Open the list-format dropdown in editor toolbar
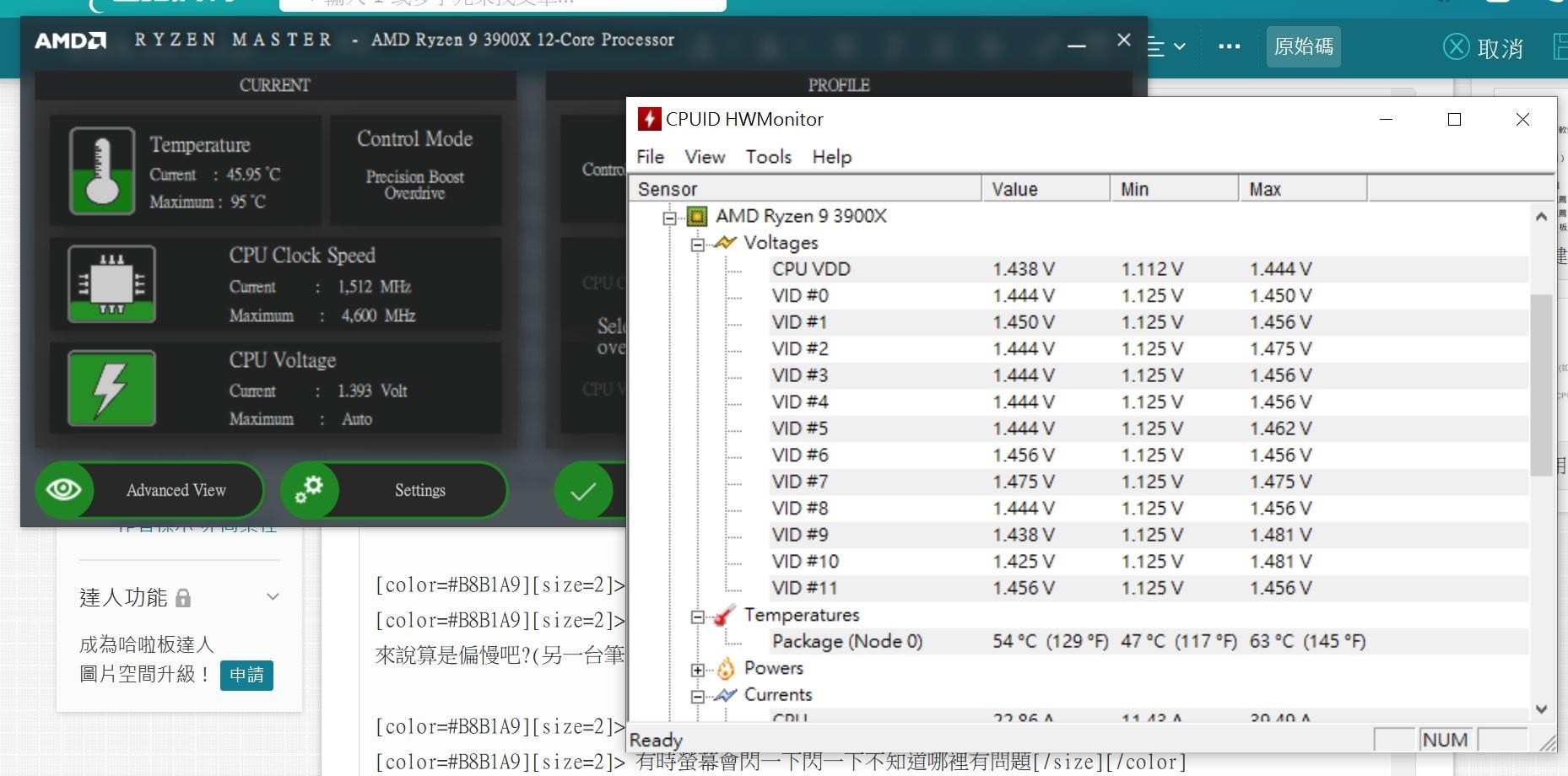This screenshot has height=776, width=1568. (x=1168, y=47)
